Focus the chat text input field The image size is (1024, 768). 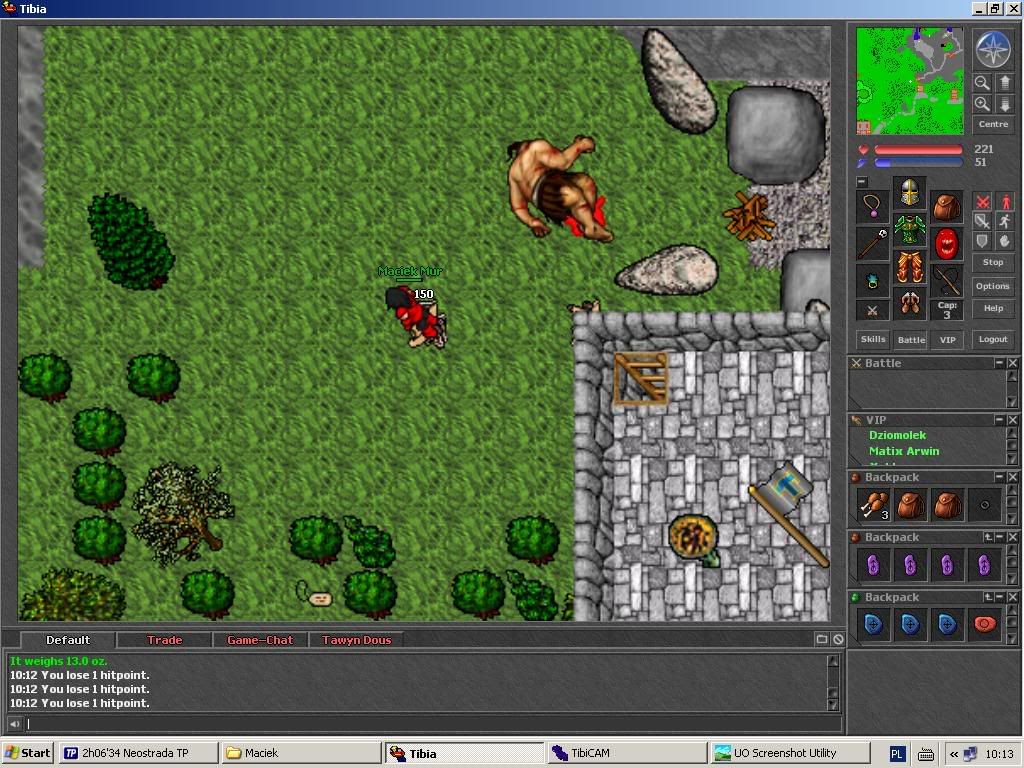[432, 724]
